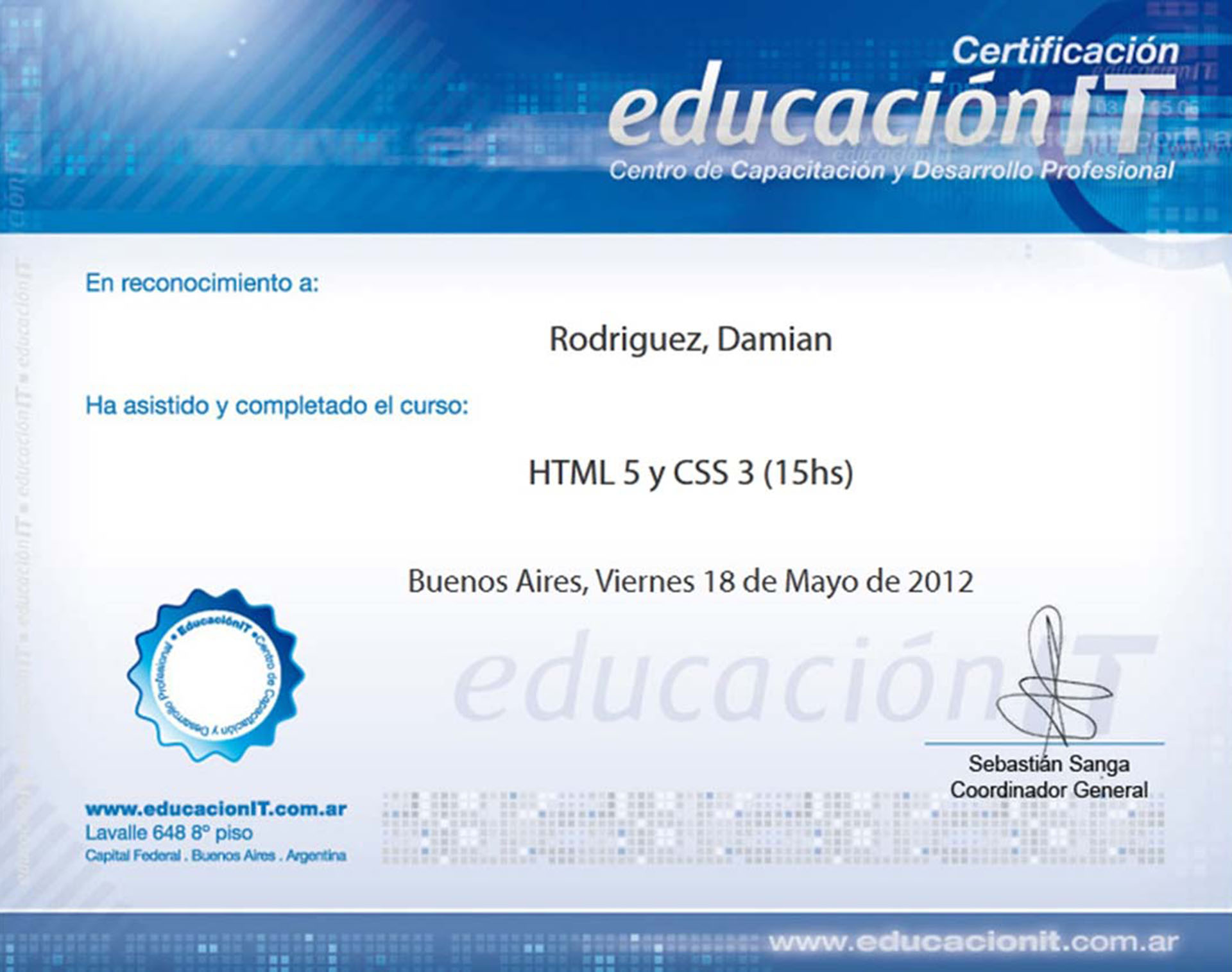Click 'Centro de Capacitación y Desarrollo Profesional' tagline

pos(892,171)
